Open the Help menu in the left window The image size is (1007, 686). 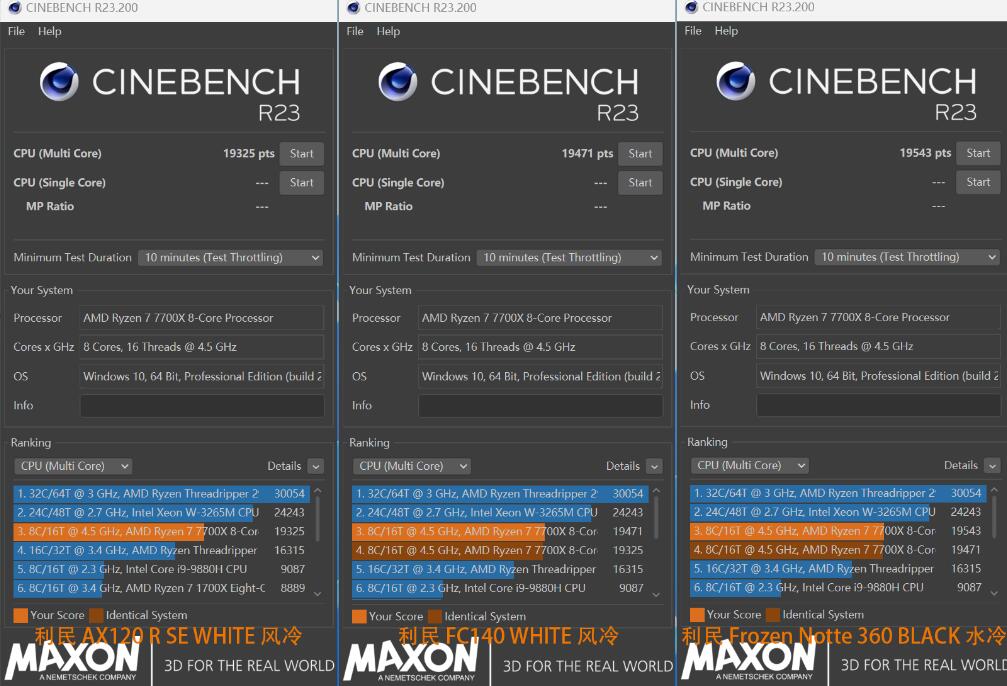[49, 31]
